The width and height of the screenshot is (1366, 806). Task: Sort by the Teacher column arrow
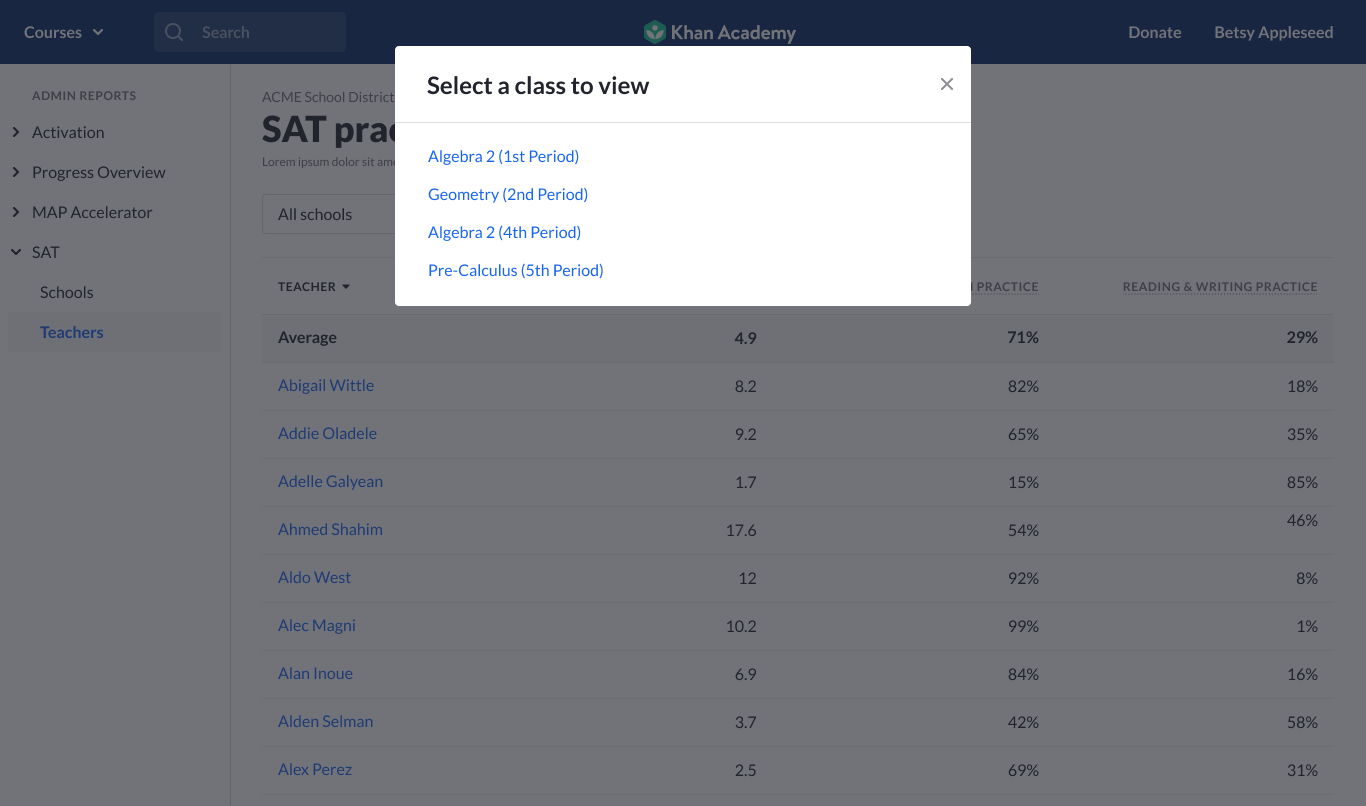(346, 287)
